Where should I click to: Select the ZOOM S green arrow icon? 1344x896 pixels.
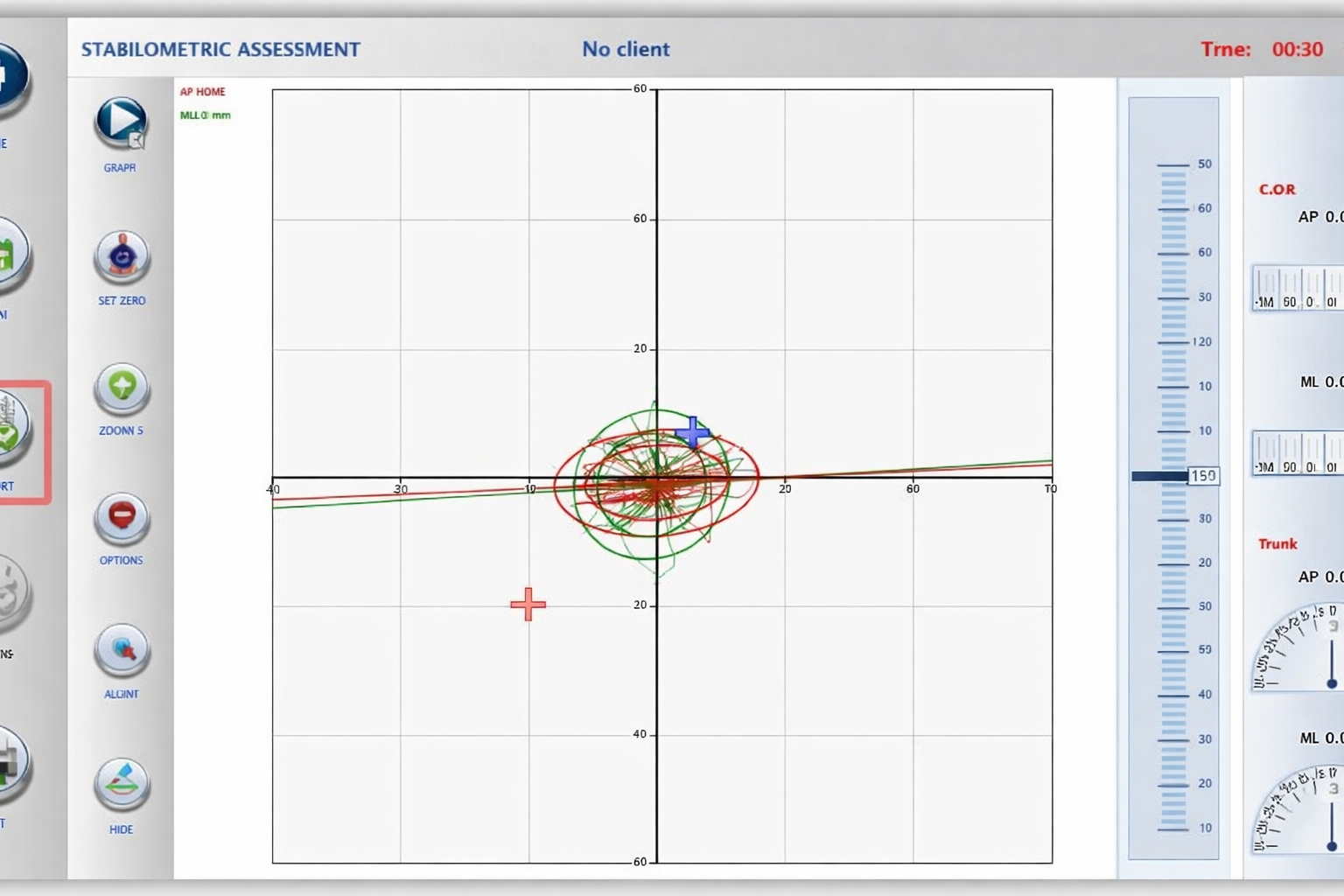pyautogui.click(x=122, y=388)
